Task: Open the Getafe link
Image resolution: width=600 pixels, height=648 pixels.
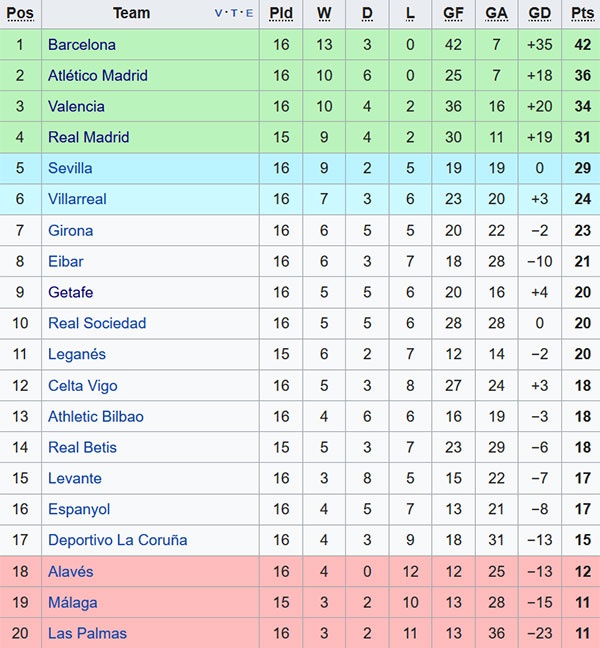Action: [x=71, y=293]
